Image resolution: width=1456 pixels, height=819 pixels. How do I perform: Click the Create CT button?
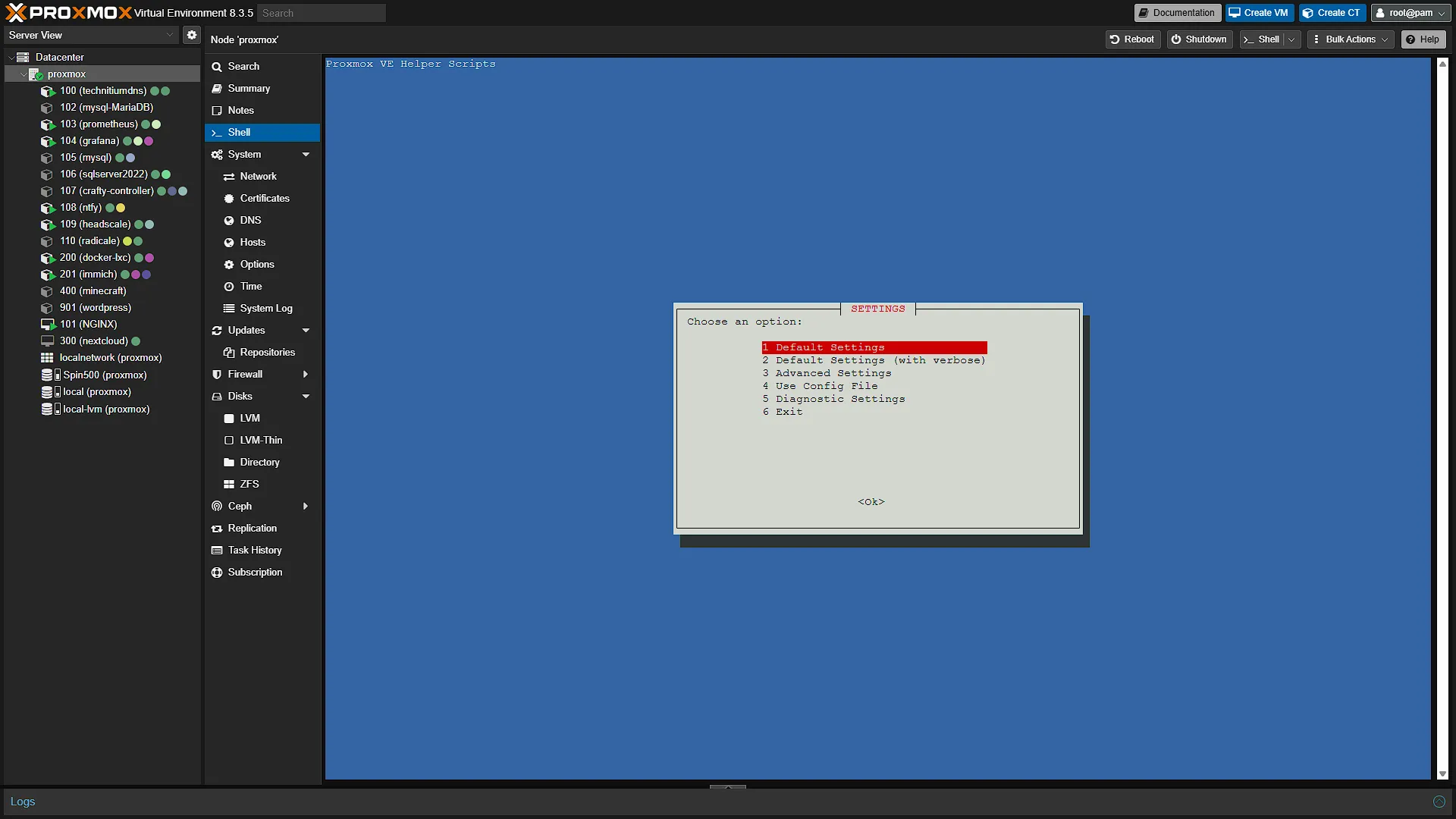click(x=1332, y=13)
